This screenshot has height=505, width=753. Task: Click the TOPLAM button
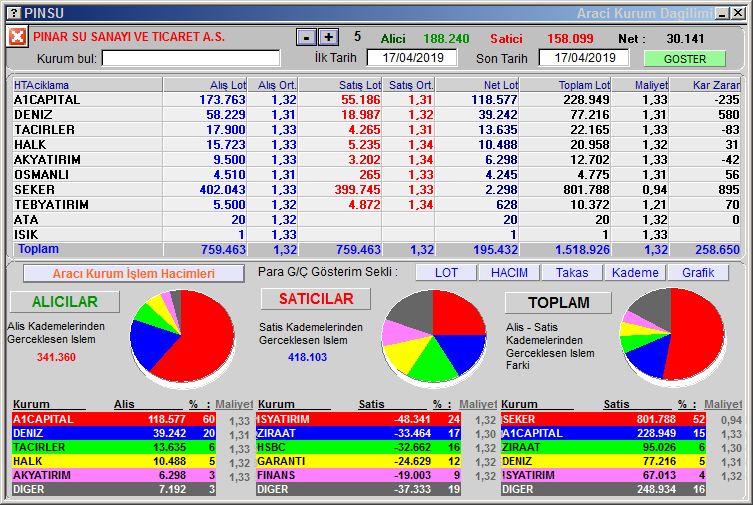pyautogui.click(x=559, y=302)
